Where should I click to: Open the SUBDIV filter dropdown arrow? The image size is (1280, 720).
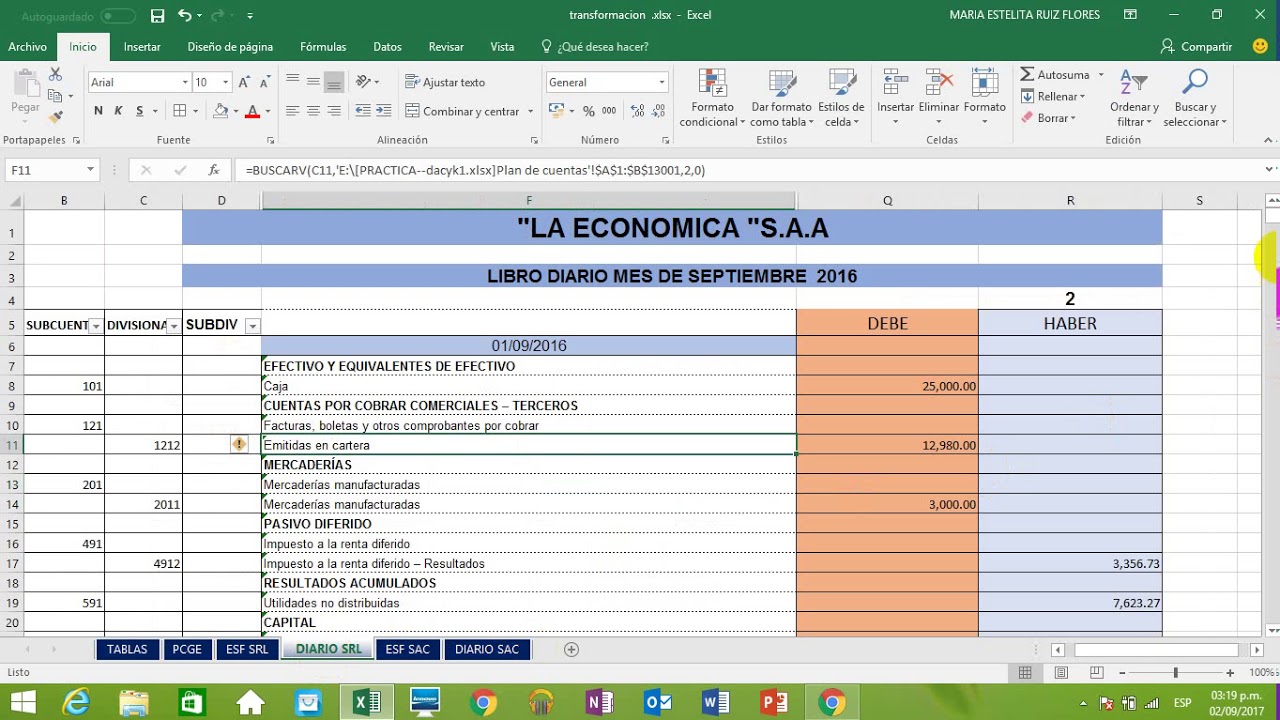(253, 326)
